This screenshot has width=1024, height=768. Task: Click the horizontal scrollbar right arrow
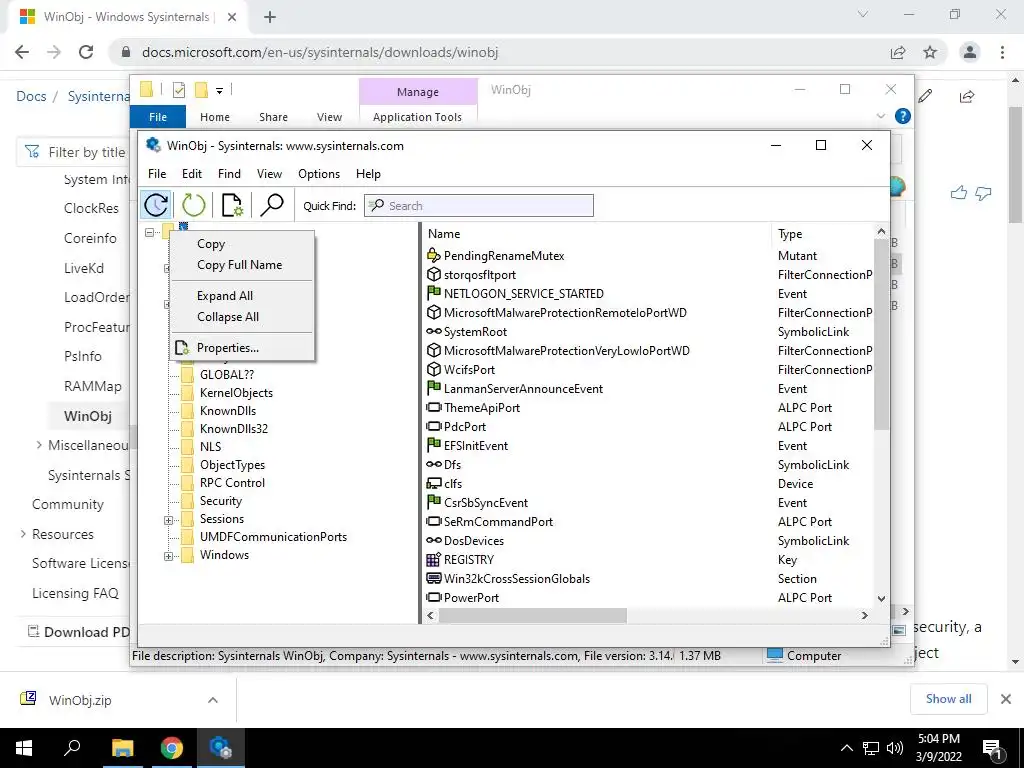(x=865, y=615)
